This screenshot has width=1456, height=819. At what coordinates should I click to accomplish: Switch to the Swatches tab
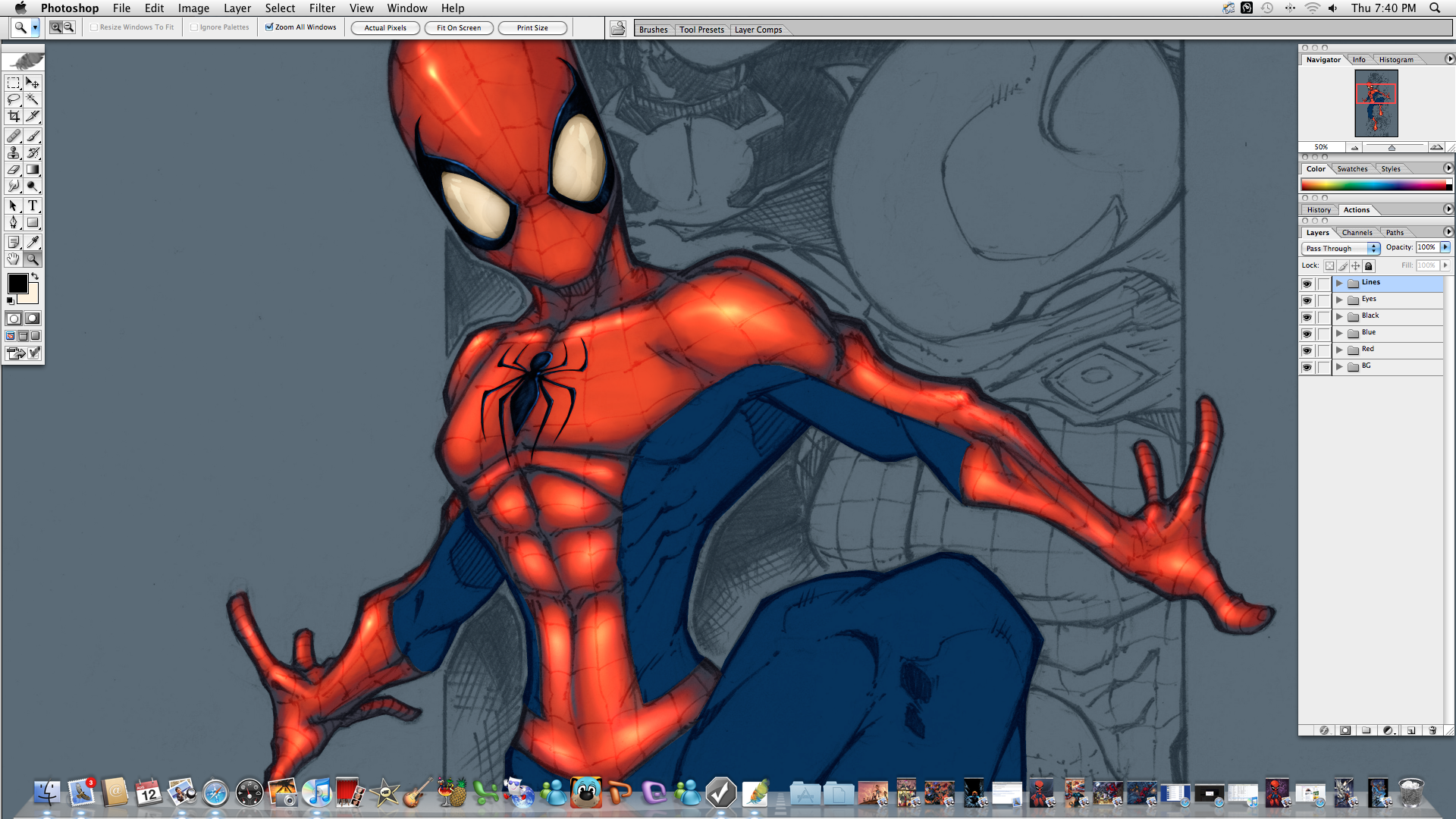tap(1352, 169)
